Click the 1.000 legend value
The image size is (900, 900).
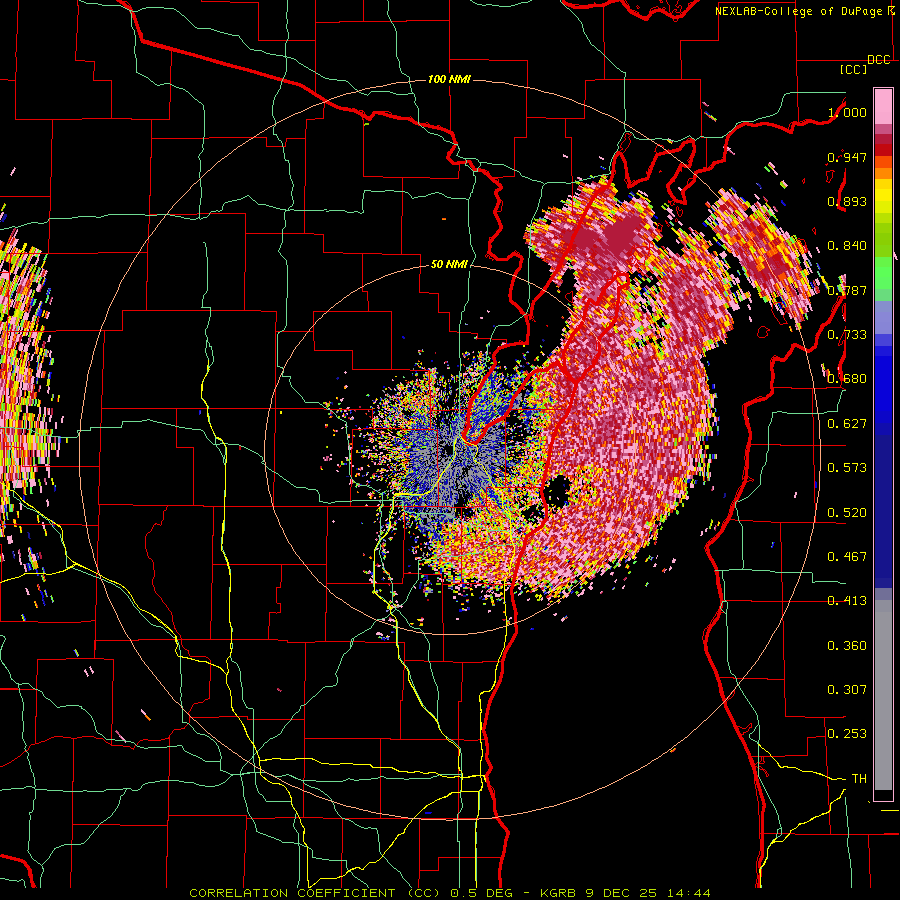[x=847, y=112]
